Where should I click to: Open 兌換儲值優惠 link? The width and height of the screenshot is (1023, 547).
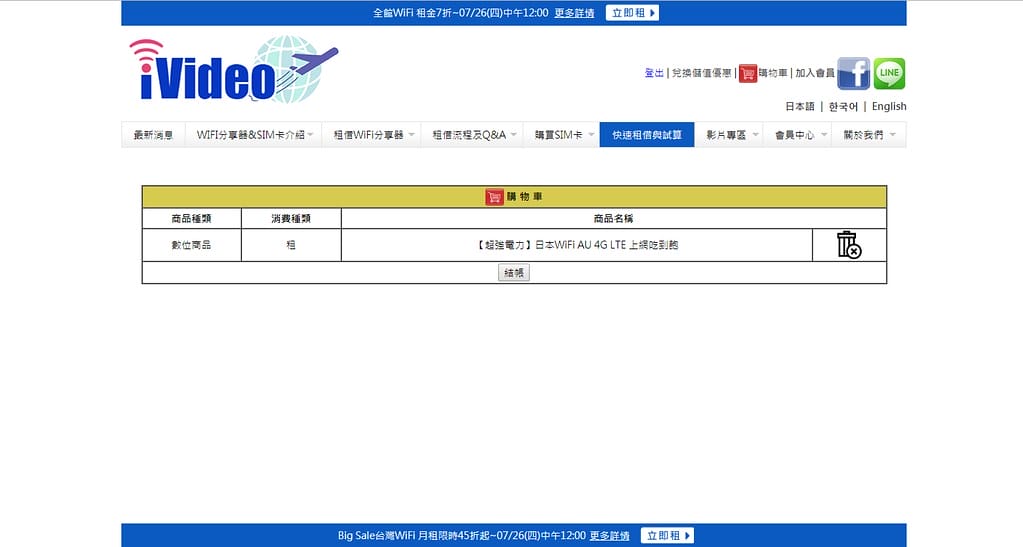click(x=701, y=73)
